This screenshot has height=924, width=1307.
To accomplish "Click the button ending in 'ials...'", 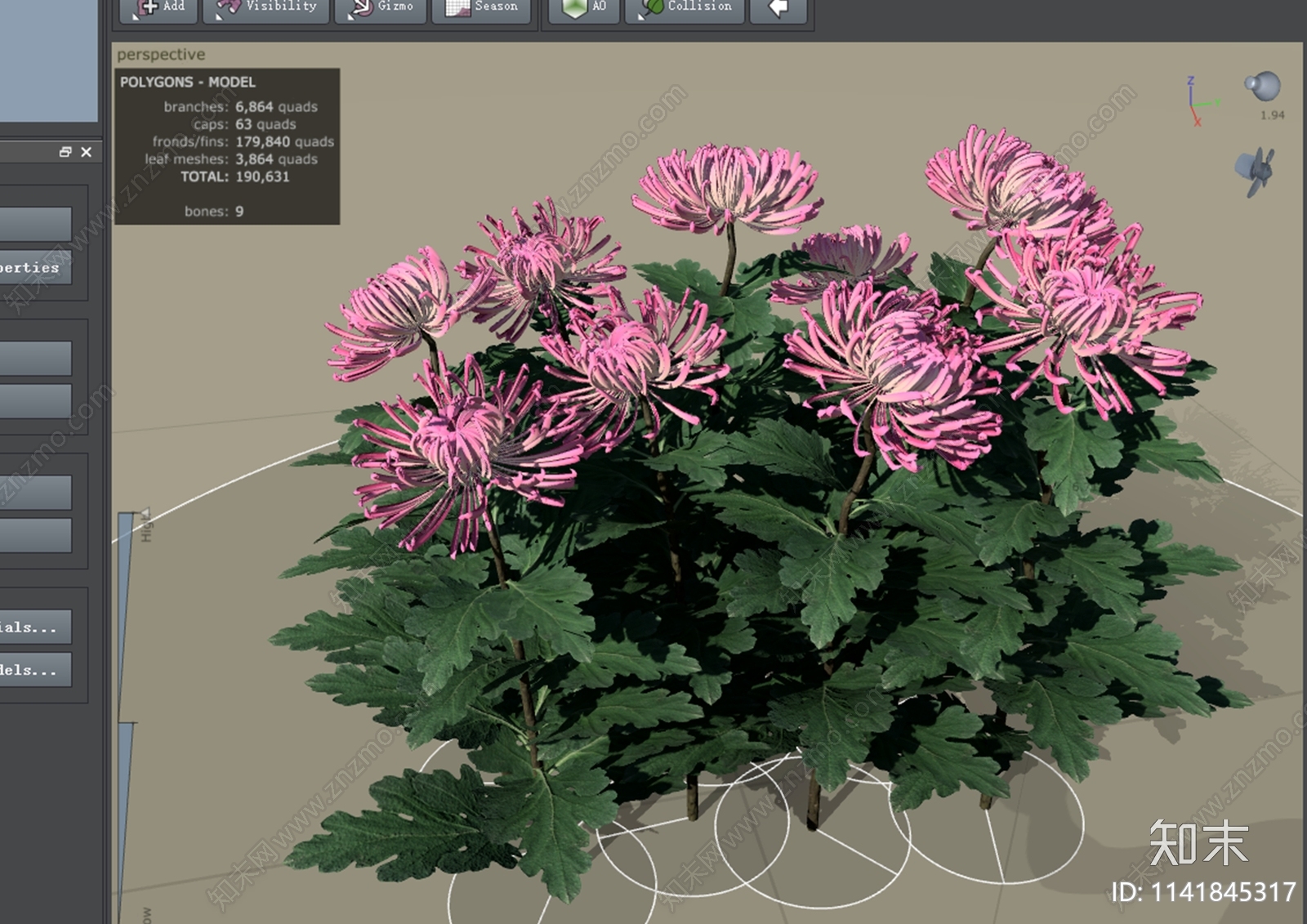I will 35,627.
